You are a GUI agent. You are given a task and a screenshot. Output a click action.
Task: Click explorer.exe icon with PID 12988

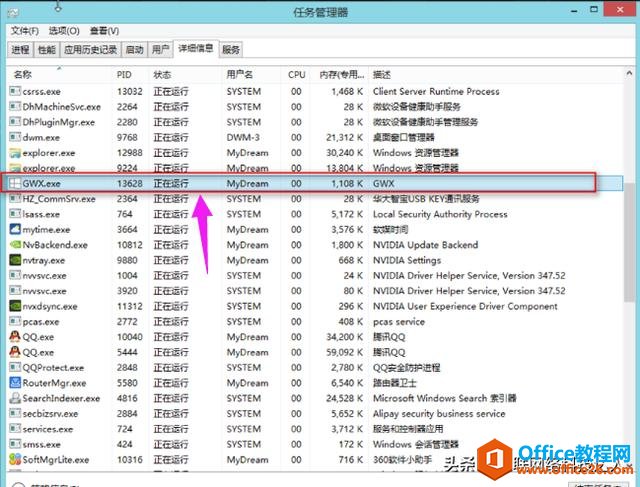pos(15,153)
